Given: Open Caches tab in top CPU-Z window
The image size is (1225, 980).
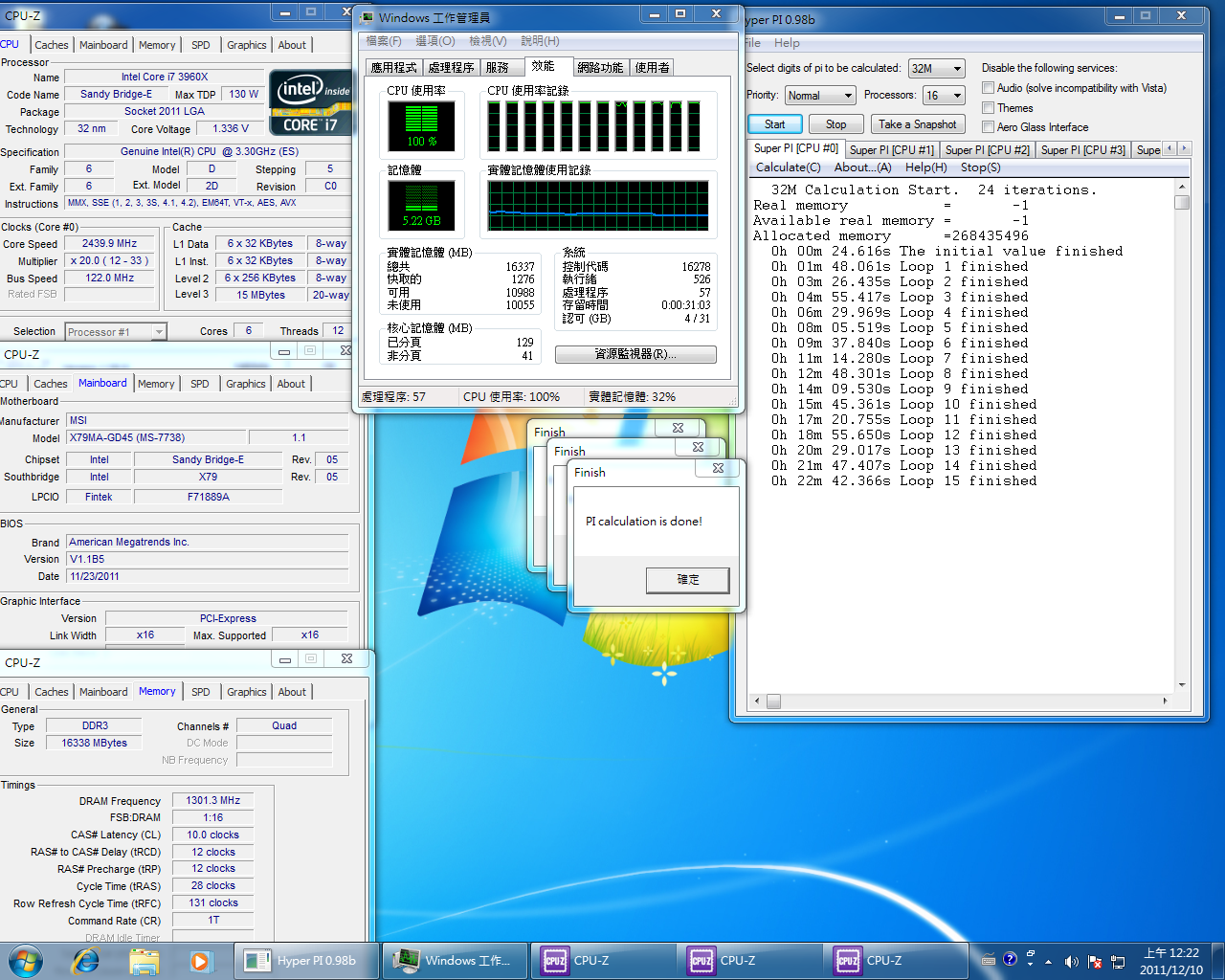Looking at the screenshot, I should click(x=52, y=45).
